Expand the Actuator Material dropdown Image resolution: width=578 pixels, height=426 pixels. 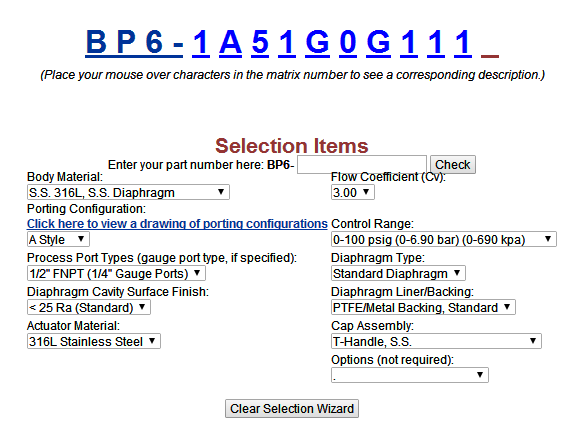pos(94,341)
